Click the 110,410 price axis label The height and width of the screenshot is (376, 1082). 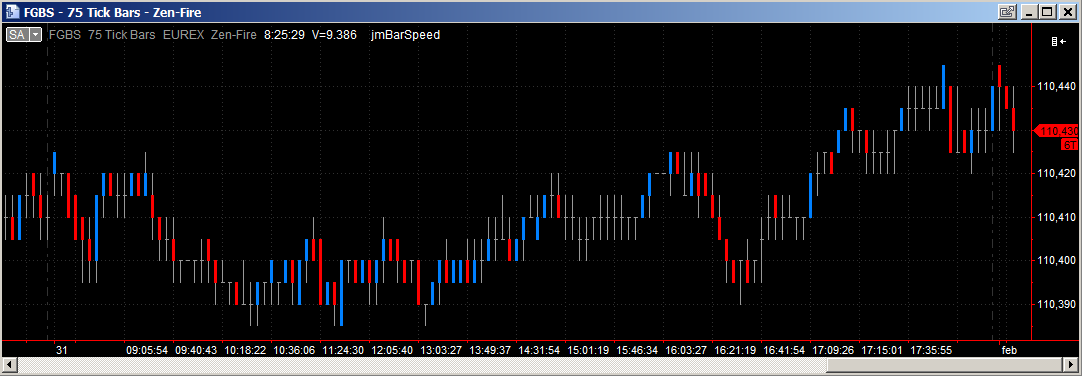coord(1056,217)
